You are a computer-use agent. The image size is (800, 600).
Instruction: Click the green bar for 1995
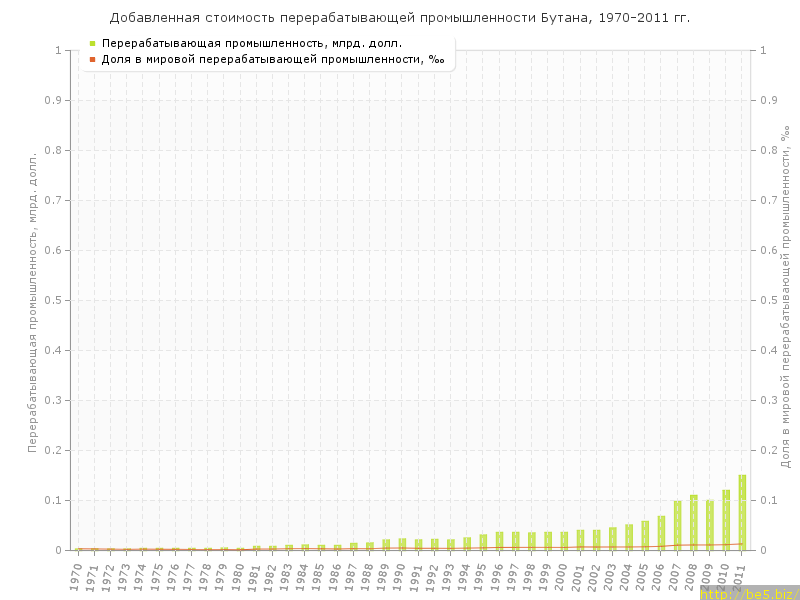(483, 542)
